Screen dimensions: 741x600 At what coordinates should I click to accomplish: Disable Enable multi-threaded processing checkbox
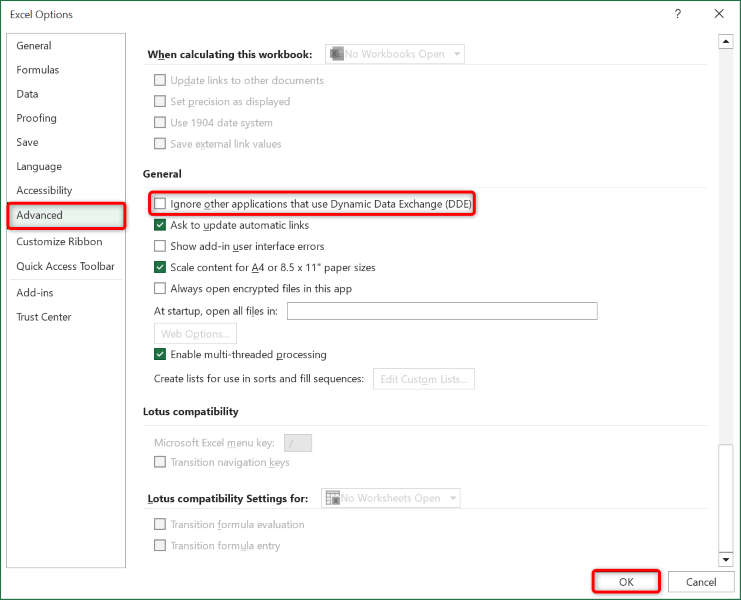pyautogui.click(x=160, y=354)
